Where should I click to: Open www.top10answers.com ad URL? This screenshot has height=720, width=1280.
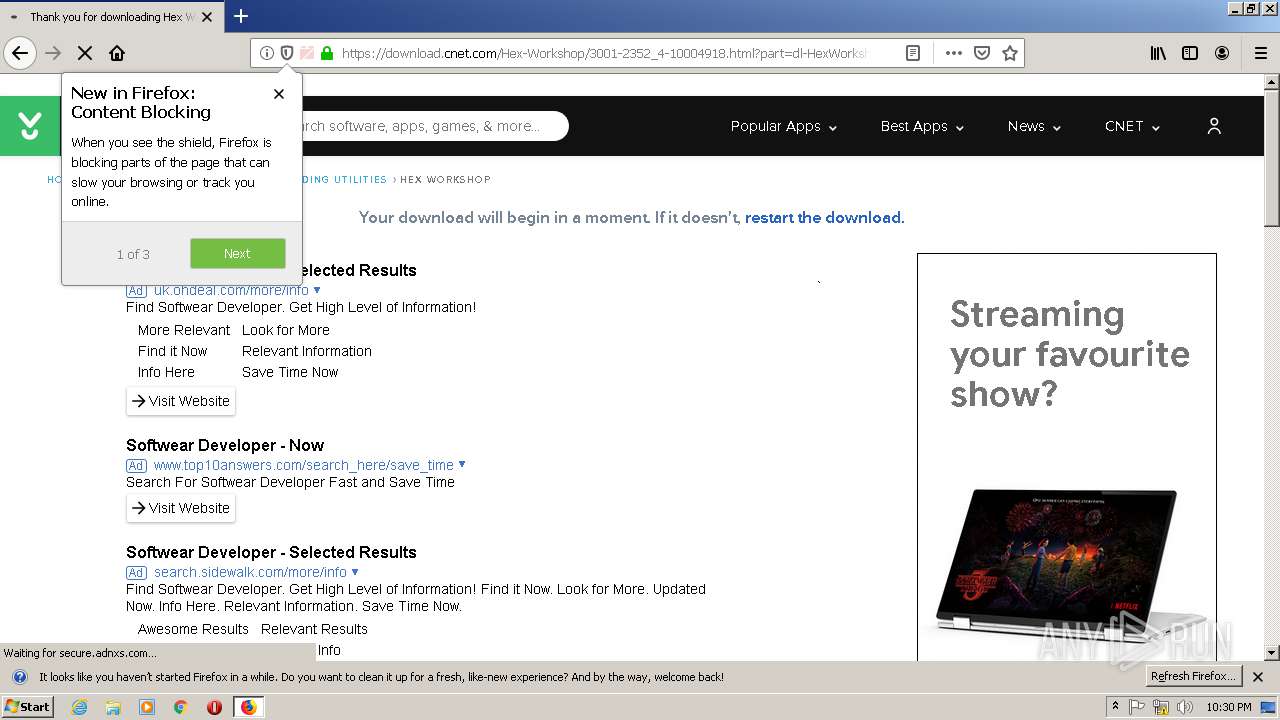tap(304, 465)
